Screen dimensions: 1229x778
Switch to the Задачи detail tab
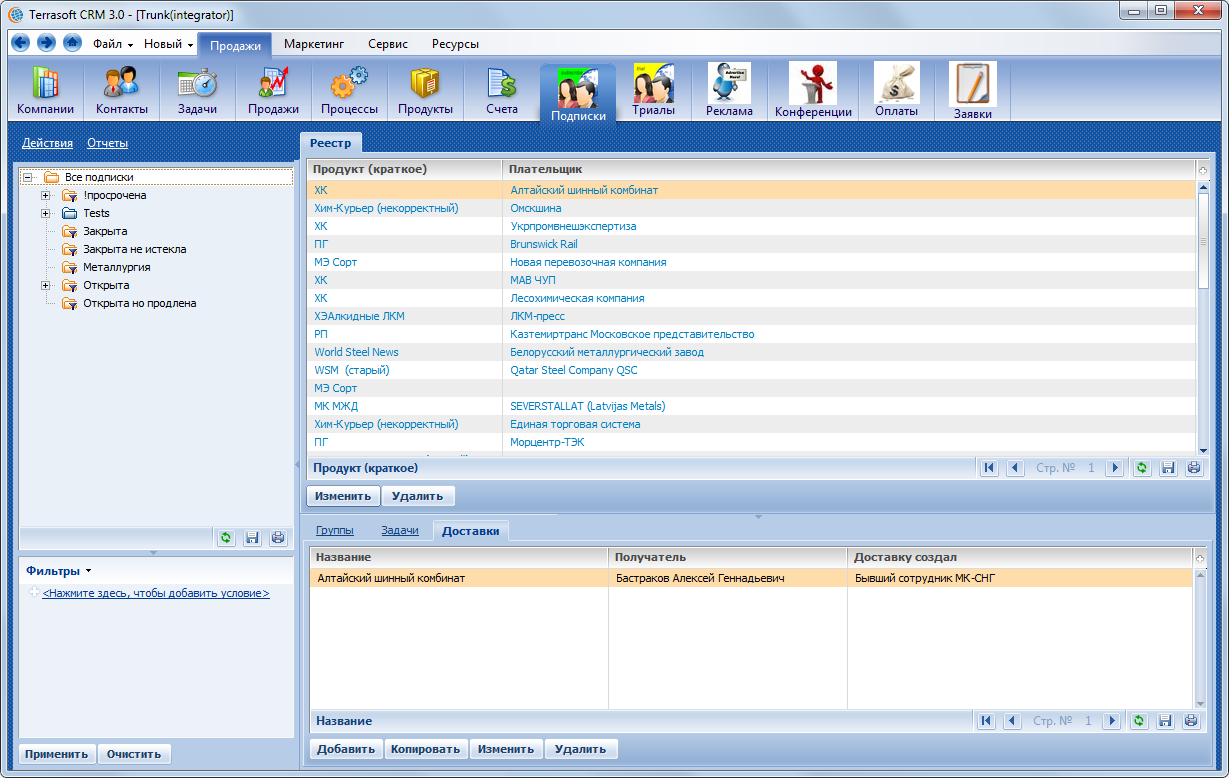pos(400,531)
